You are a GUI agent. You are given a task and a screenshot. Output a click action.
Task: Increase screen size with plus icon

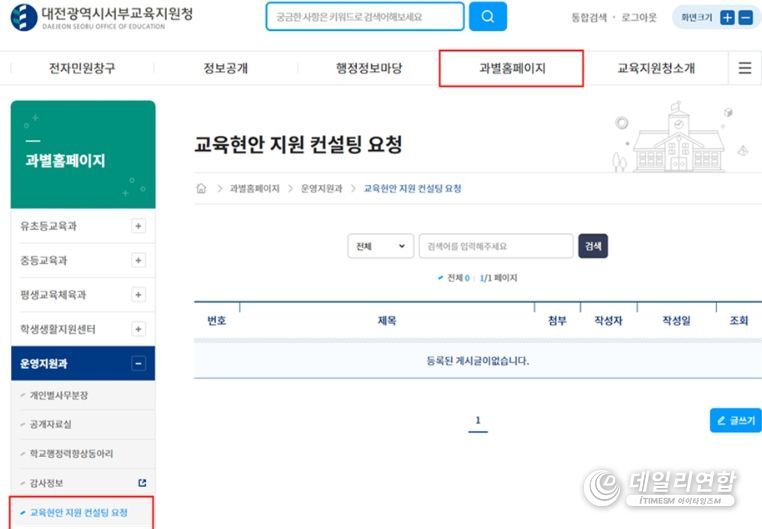tap(727, 18)
